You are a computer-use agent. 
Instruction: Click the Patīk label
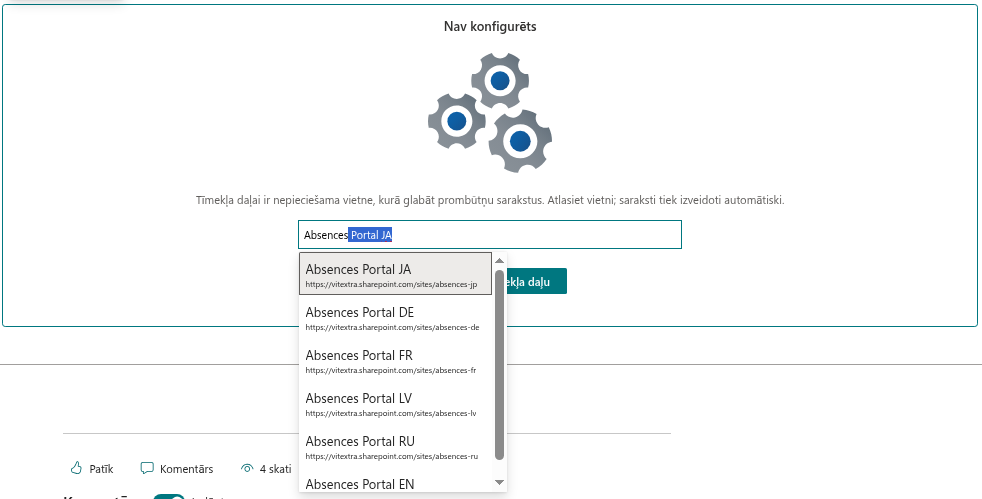pyautogui.click(x=101, y=469)
